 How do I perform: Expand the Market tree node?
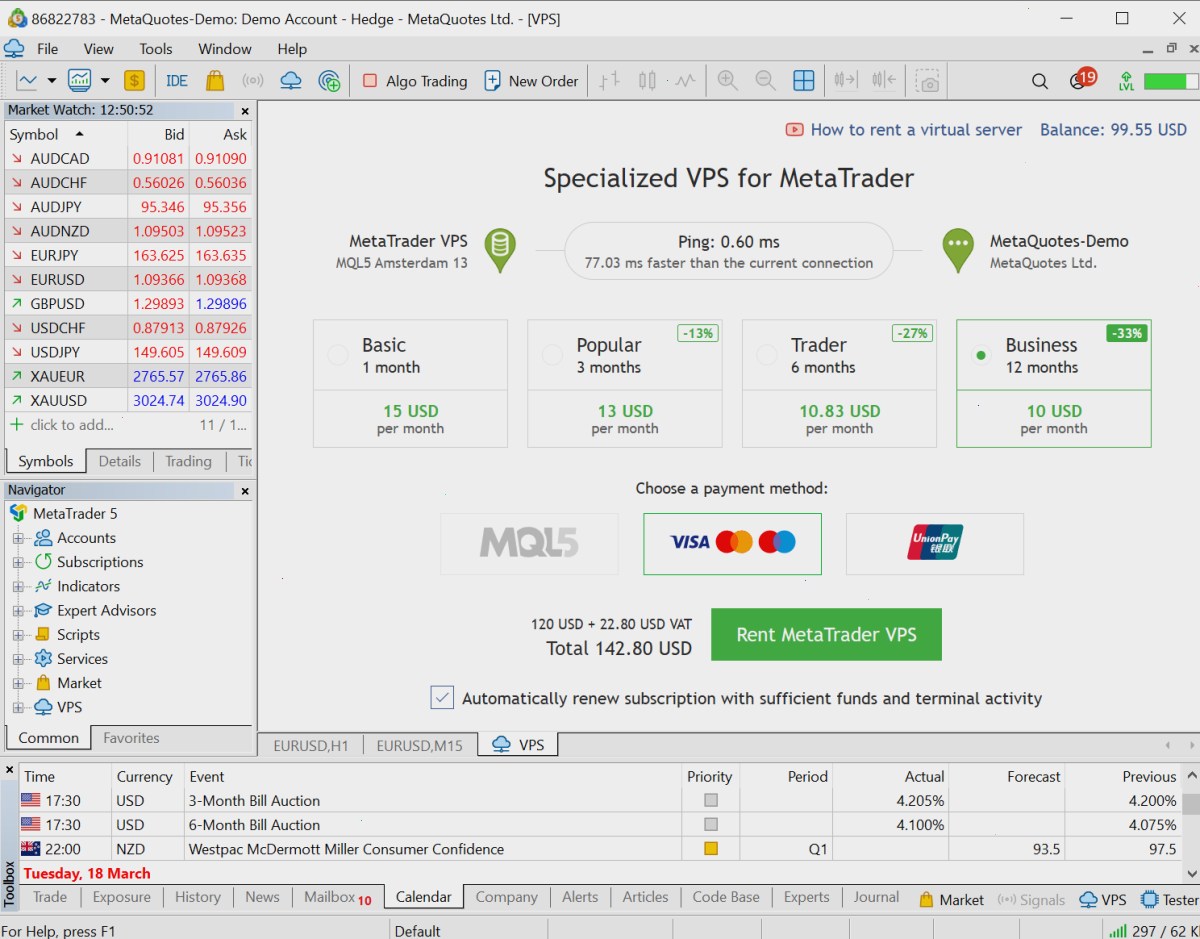click(18, 683)
